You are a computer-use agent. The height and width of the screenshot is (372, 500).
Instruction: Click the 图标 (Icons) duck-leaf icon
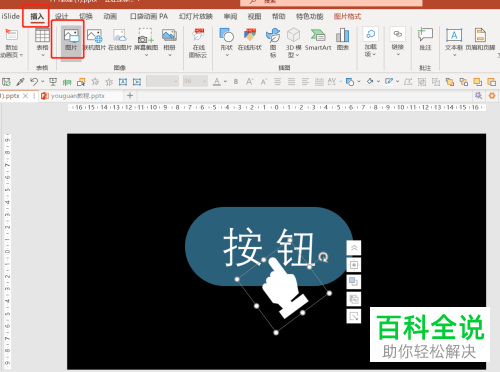coord(273,35)
